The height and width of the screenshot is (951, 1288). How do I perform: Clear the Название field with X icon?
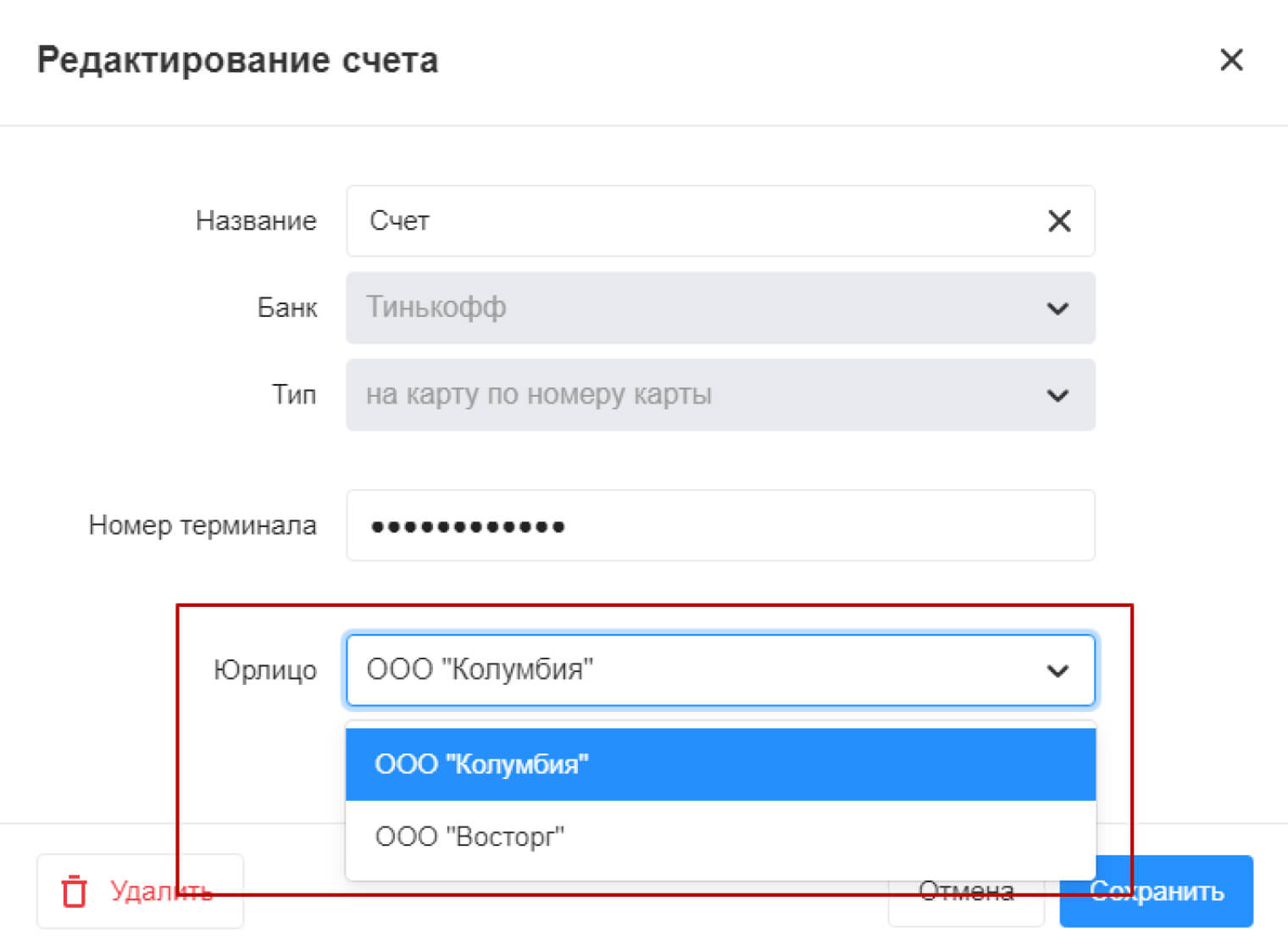click(1059, 221)
